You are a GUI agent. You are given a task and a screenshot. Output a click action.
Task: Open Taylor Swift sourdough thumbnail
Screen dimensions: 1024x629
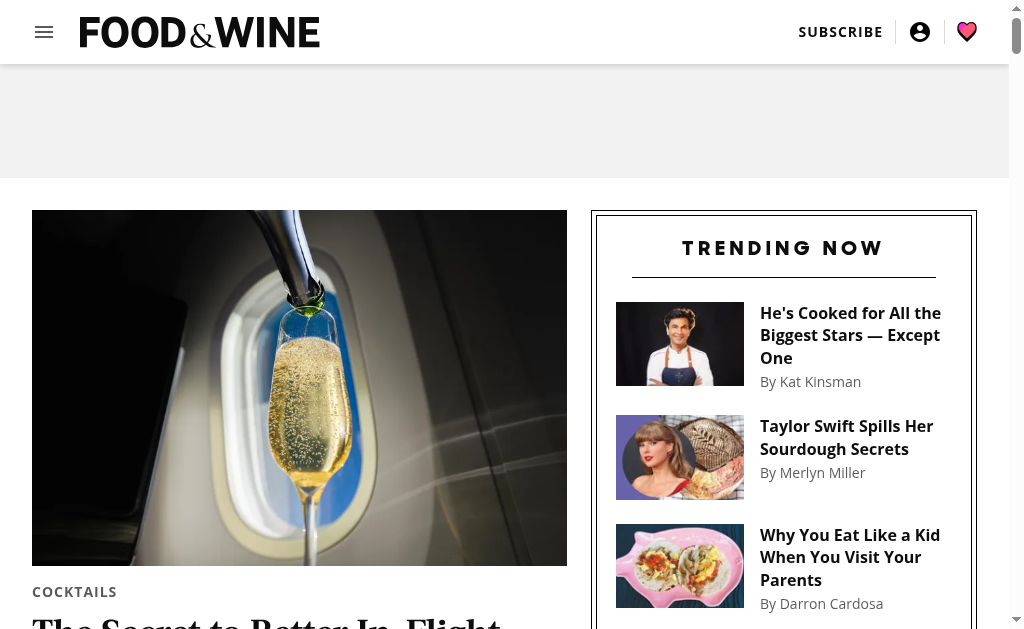680,457
